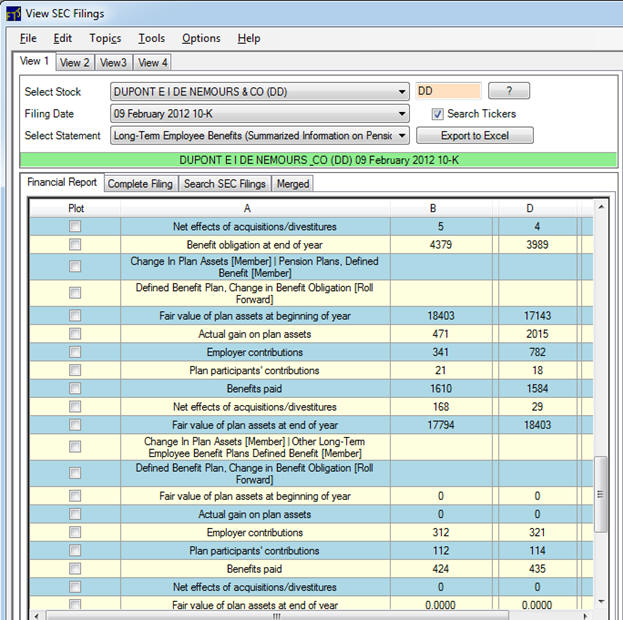Click the question mark help button
Viewport: 623px width, 620px height.
click(x=509, y=91)
